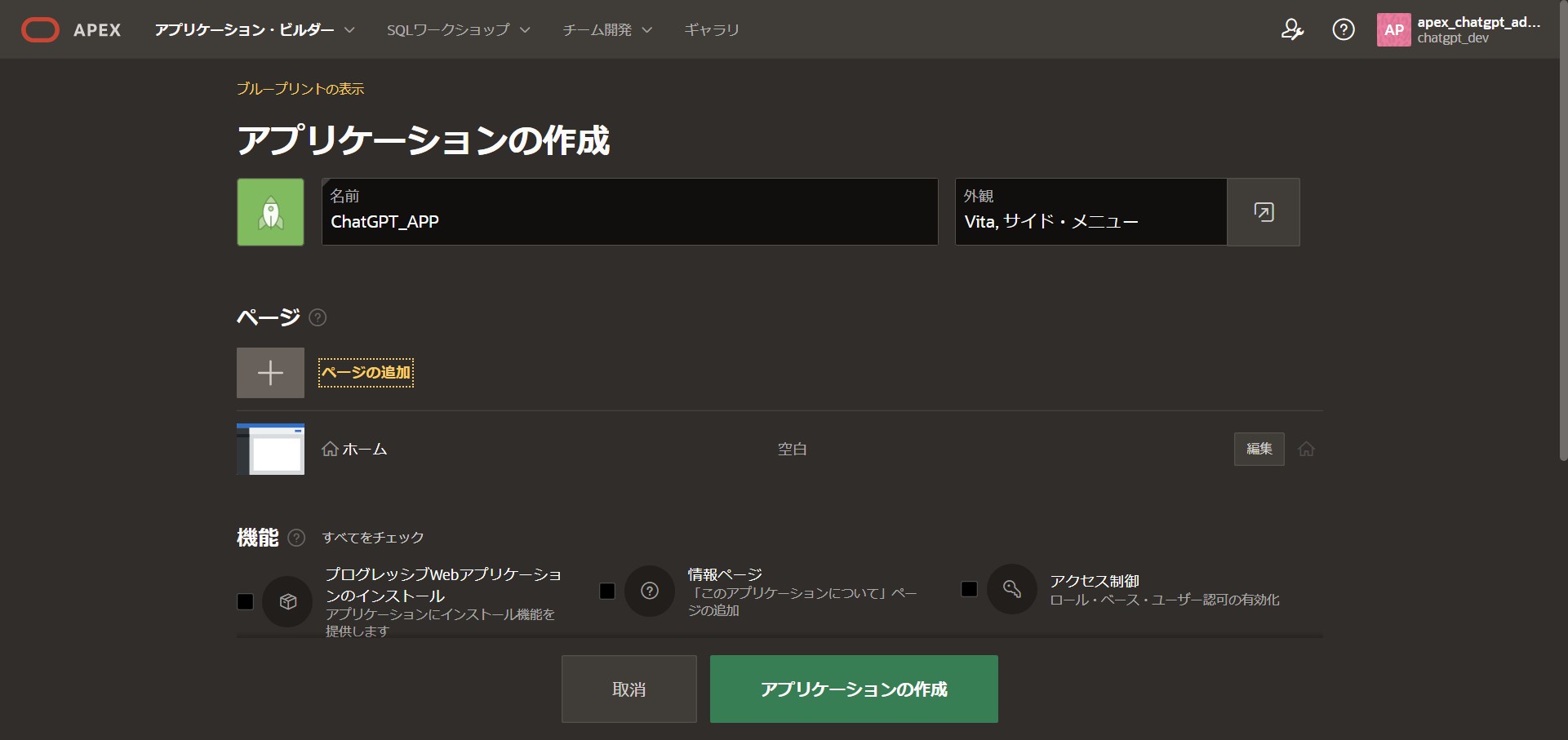1568x740 pixels.
Task: Click help icon next to ページ heading
Action: point(318,317)
